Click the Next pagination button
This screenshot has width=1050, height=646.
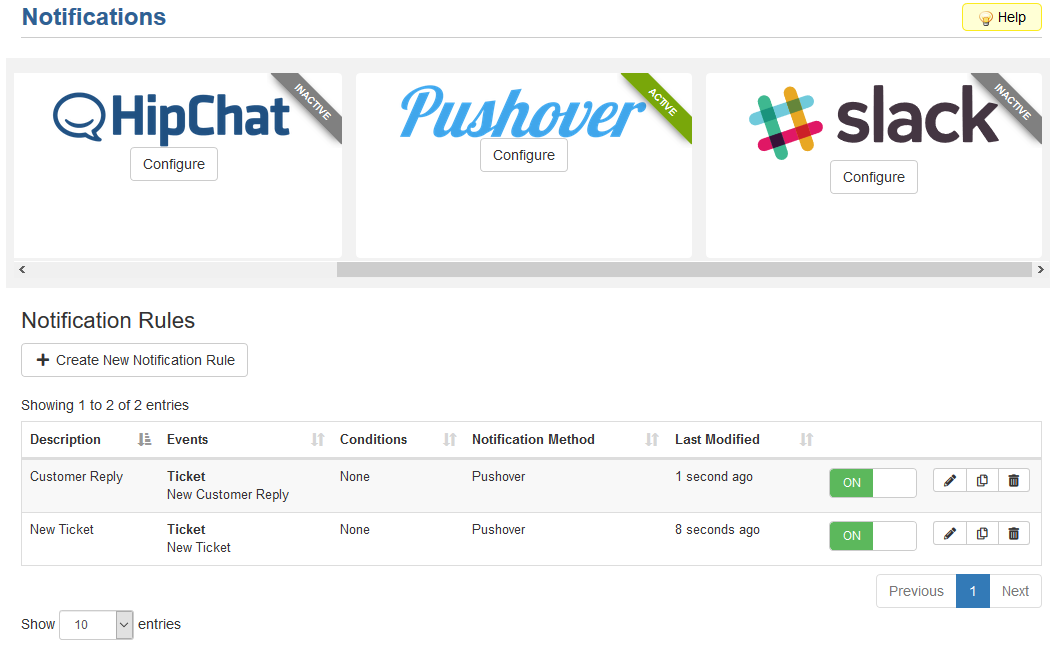(x=1015, y=591)
